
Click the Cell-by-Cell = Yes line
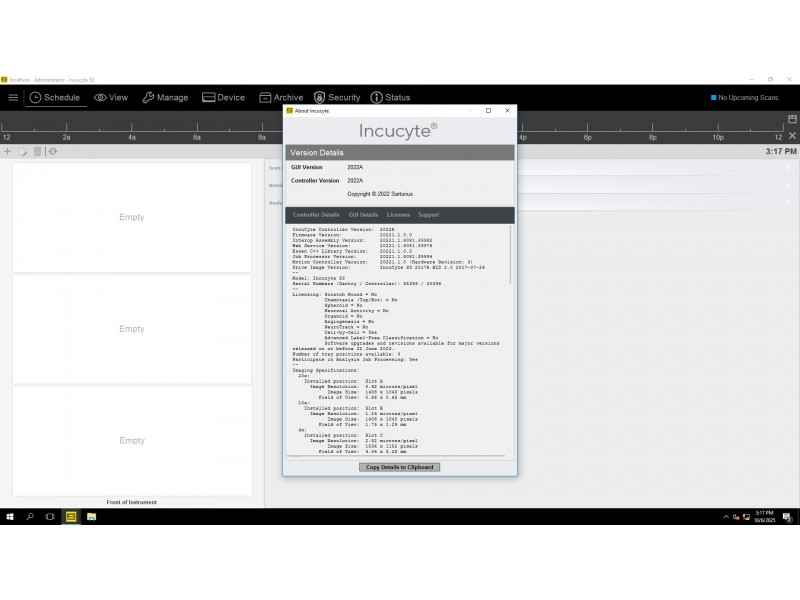pos(351,333)
